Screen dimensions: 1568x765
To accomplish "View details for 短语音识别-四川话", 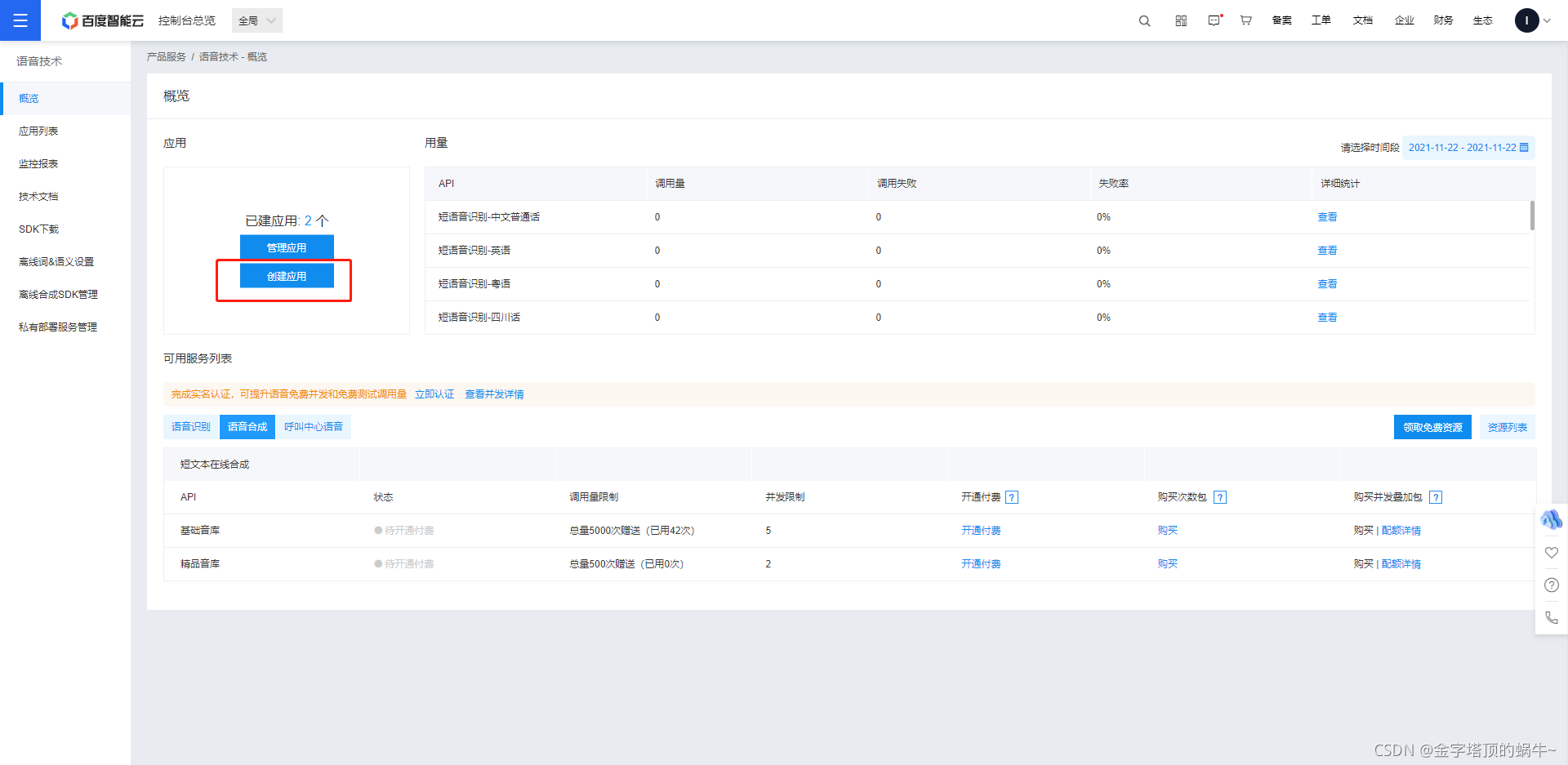I will 1327,318.
